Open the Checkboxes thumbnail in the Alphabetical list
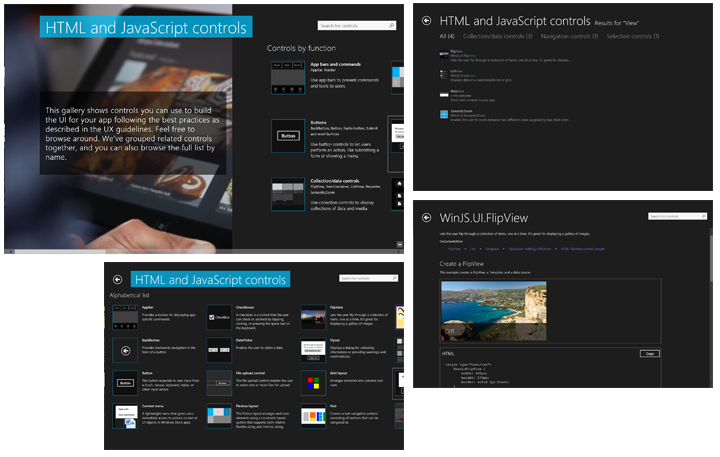The height and width of the screenshot is (457, 720). 219,317
